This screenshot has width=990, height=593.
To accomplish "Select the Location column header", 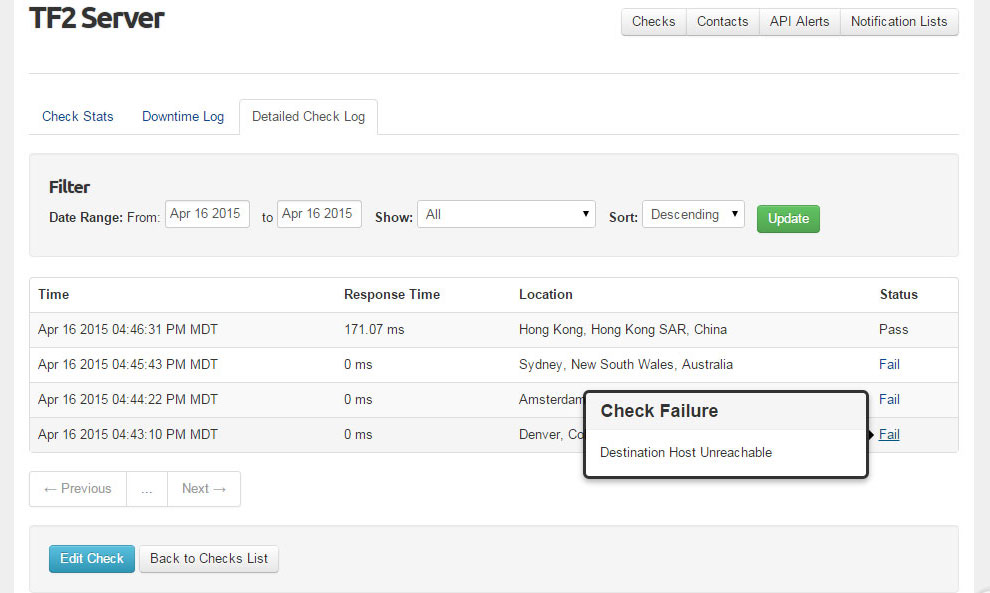I will point(546,294).
